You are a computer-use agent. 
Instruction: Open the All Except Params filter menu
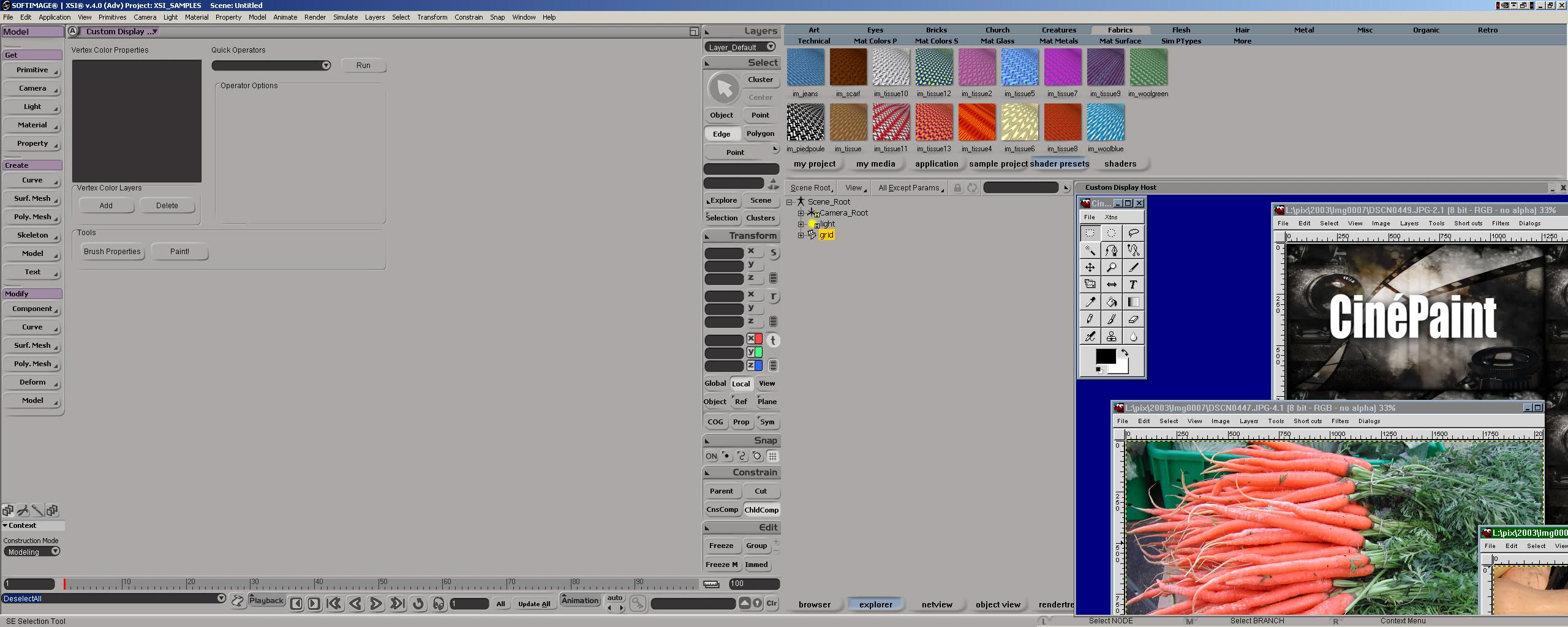pyautogui.click(x=911, y=188)
